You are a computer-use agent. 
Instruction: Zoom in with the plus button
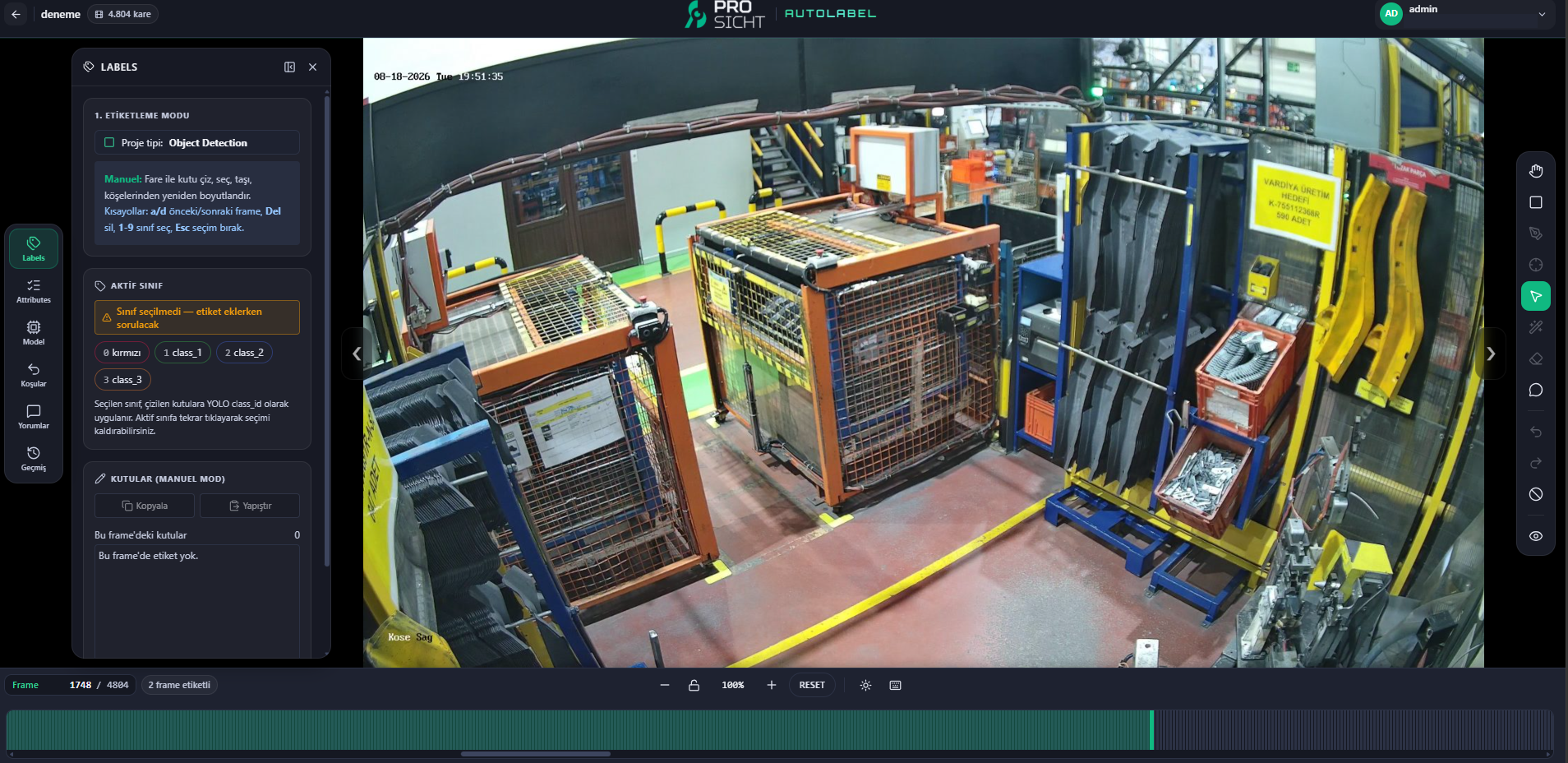click(x=771, y=685)
